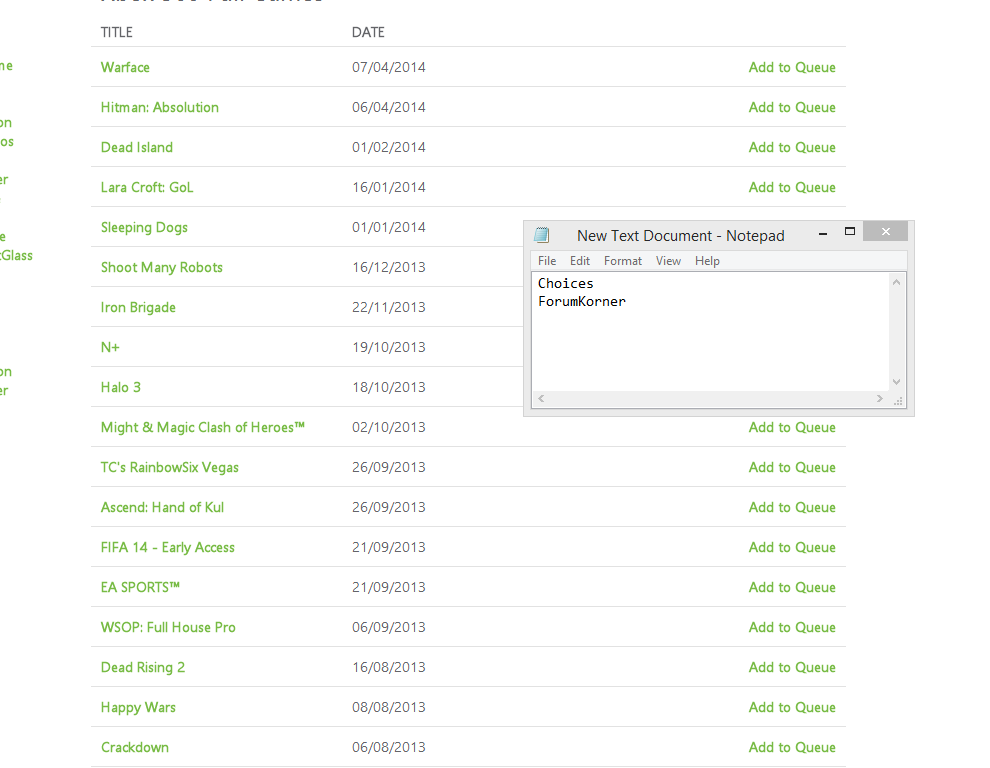Screen dimensions: 990x768
Task: Click the 19/10/2013 date cell
Action: (x=389, y=347)
